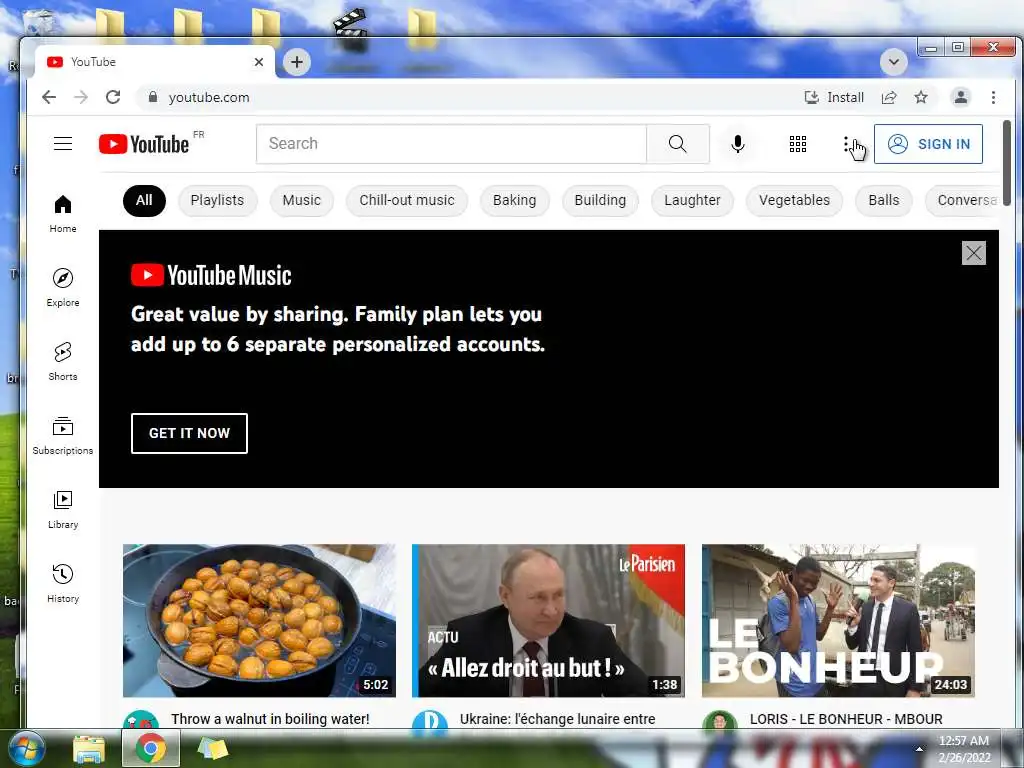
Task: Select the Baking filter chip
Action: (515, 200)
